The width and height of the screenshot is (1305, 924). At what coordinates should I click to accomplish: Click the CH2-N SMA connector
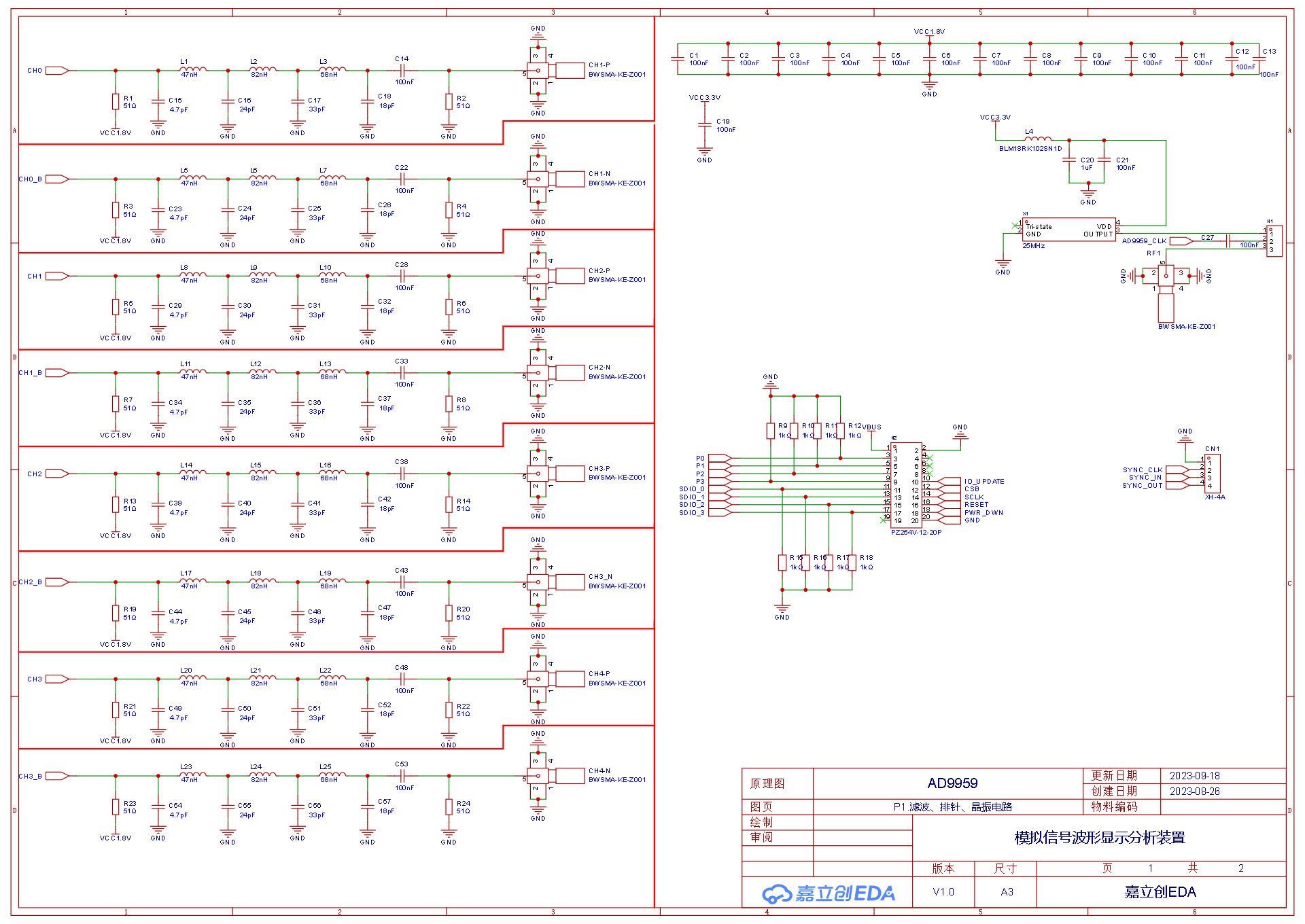(556, 373)
